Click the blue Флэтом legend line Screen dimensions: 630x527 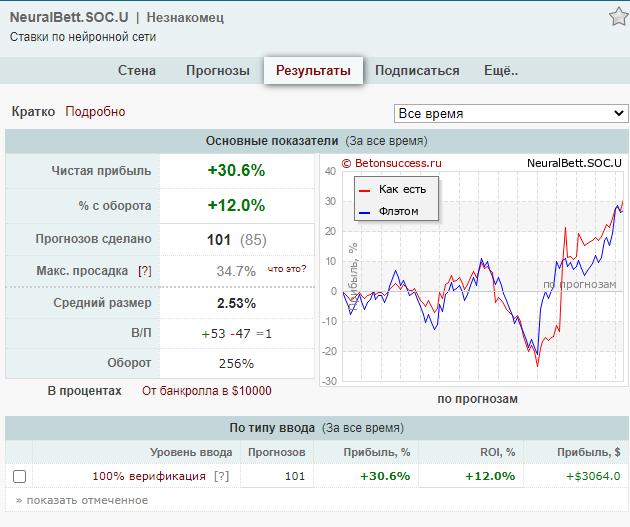pos(366,211)
